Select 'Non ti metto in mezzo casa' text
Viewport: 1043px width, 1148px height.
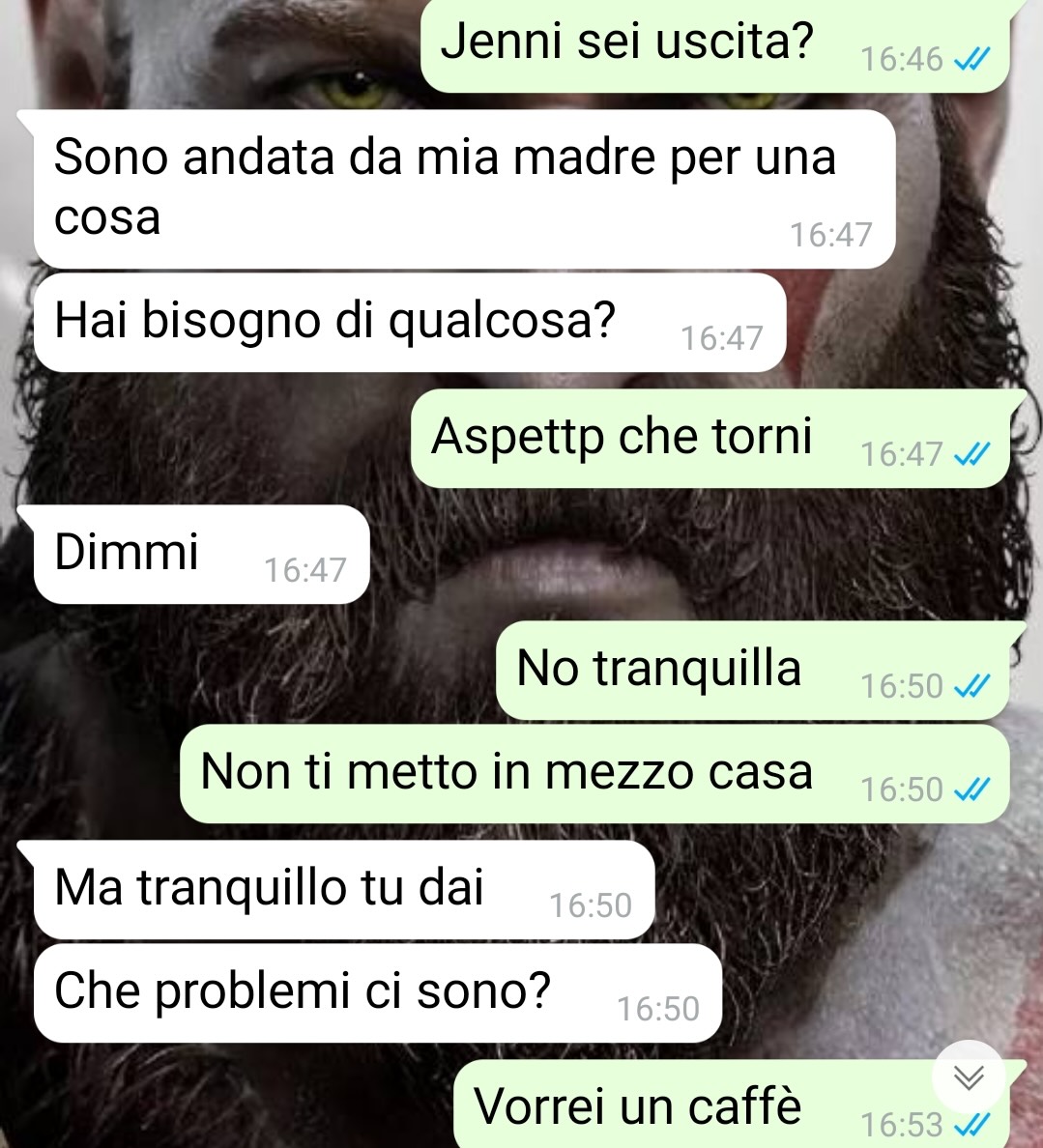coord(507,772)
